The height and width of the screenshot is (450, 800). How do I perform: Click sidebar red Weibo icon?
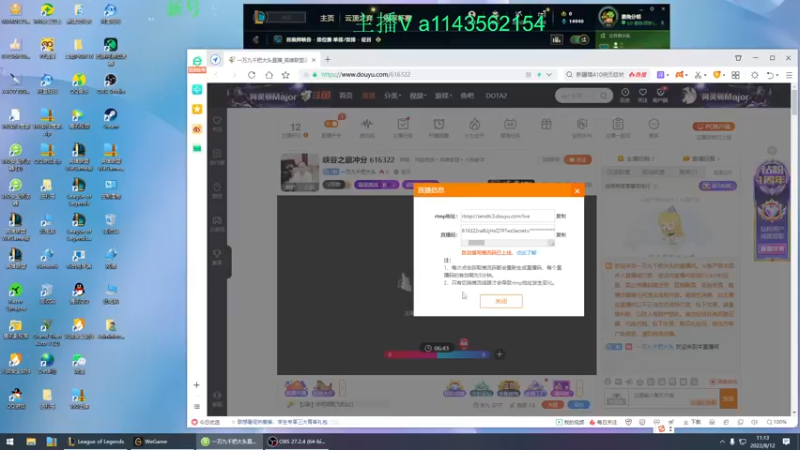coord(197,129)
